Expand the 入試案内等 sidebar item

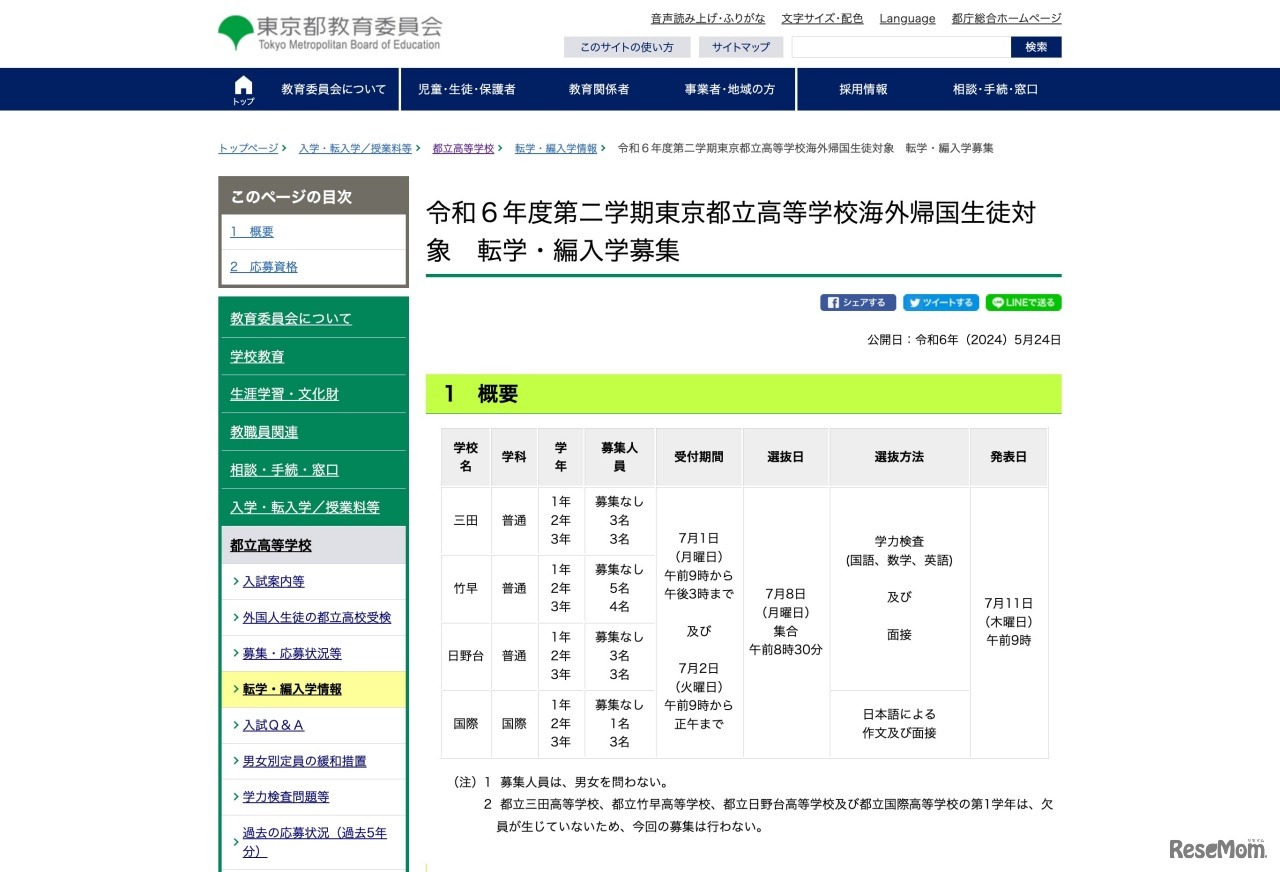pyautogui.click(x=271, y=581)
